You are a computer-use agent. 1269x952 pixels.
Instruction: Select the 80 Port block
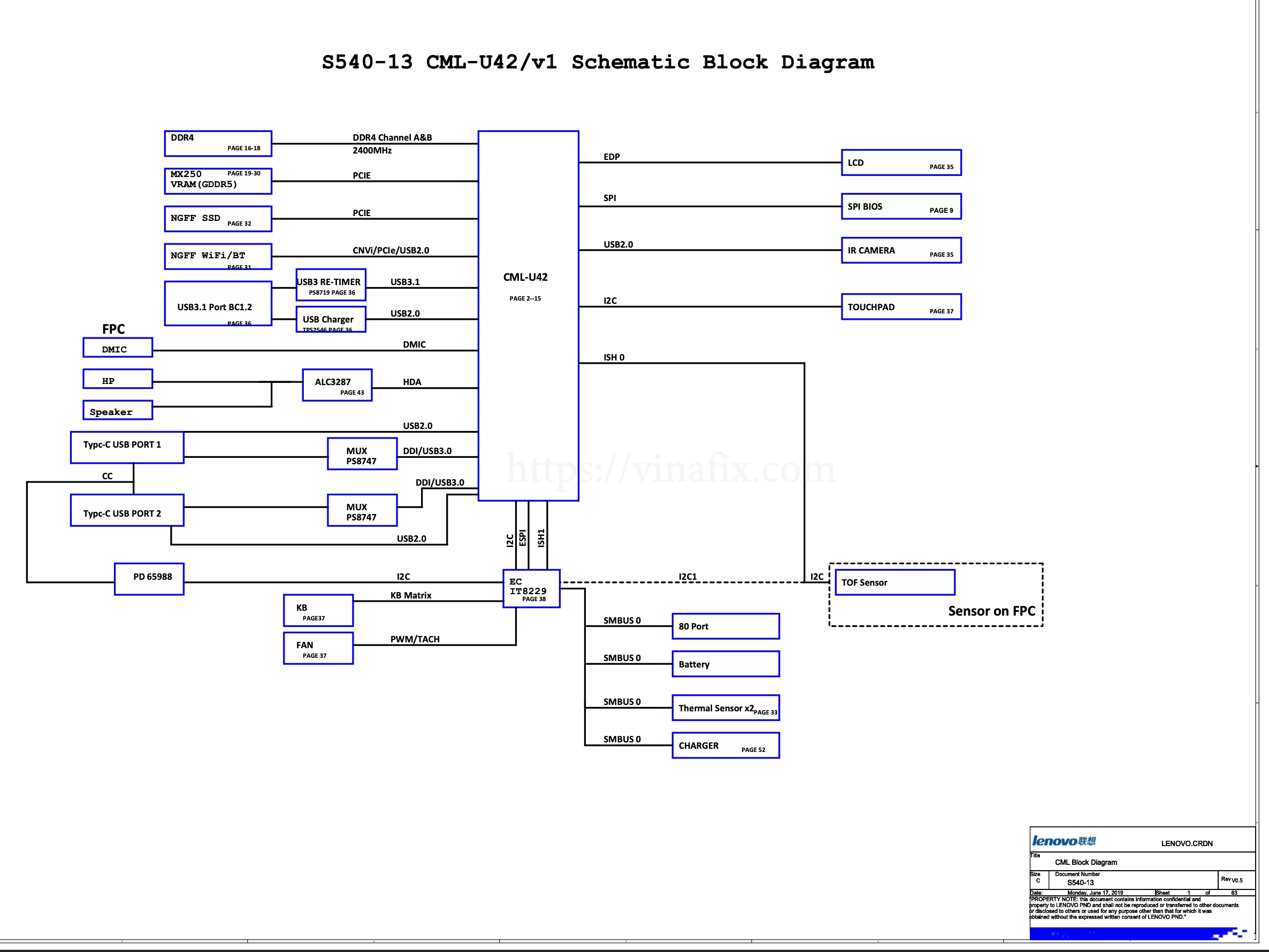(x=726, y=626)
